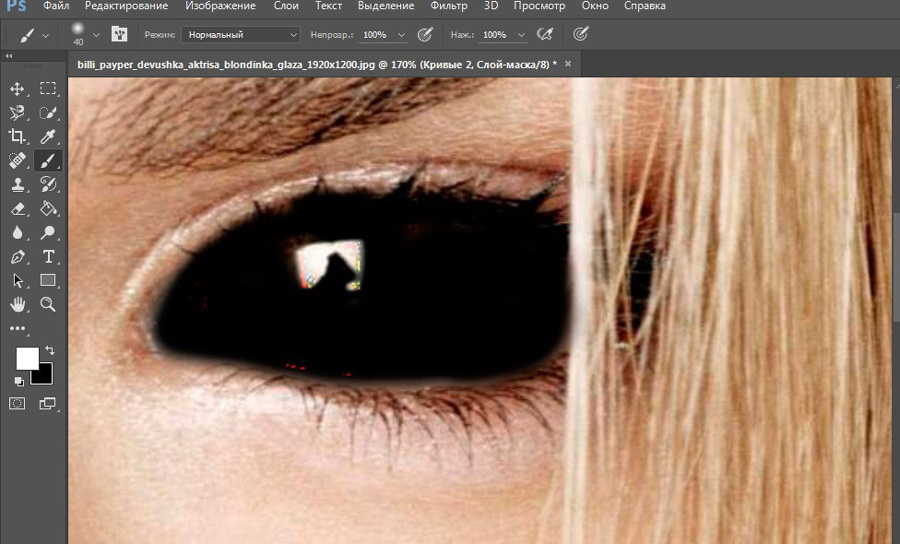Open the tool preset picker for Brush
Screen dimensions: 900x544
click(x=34, y=35)
